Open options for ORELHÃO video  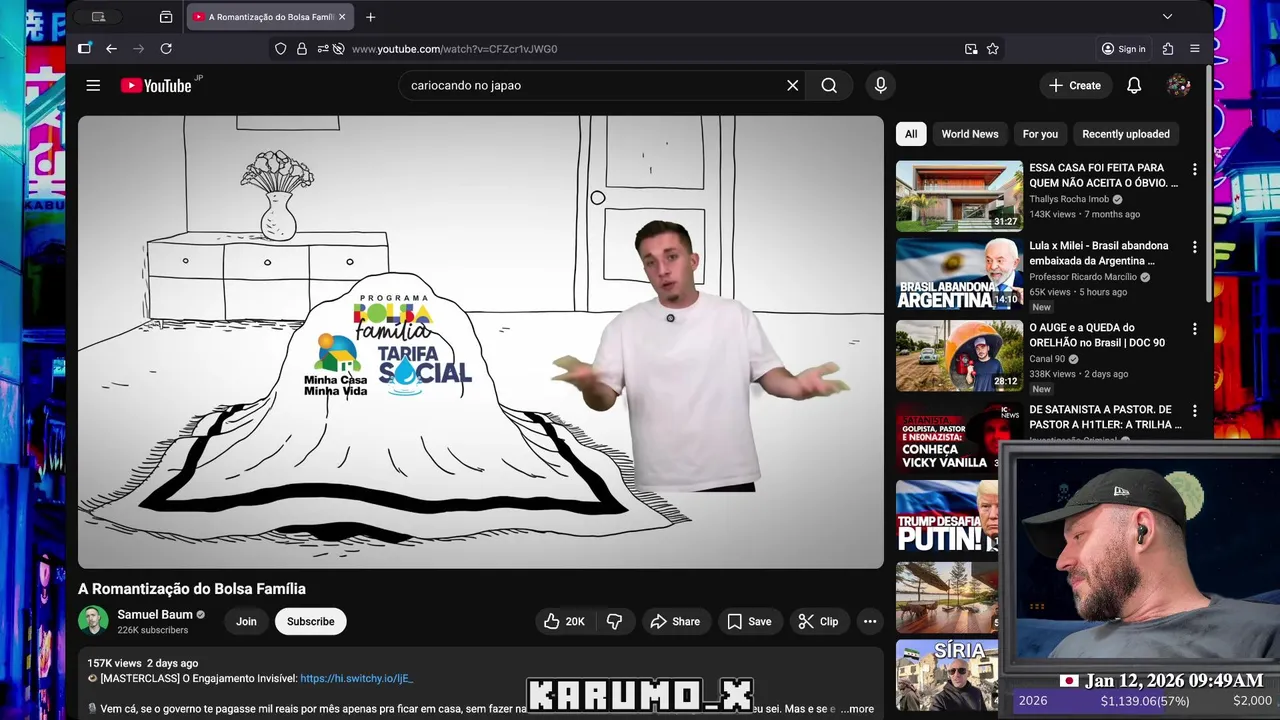[x=1194, y=329]
